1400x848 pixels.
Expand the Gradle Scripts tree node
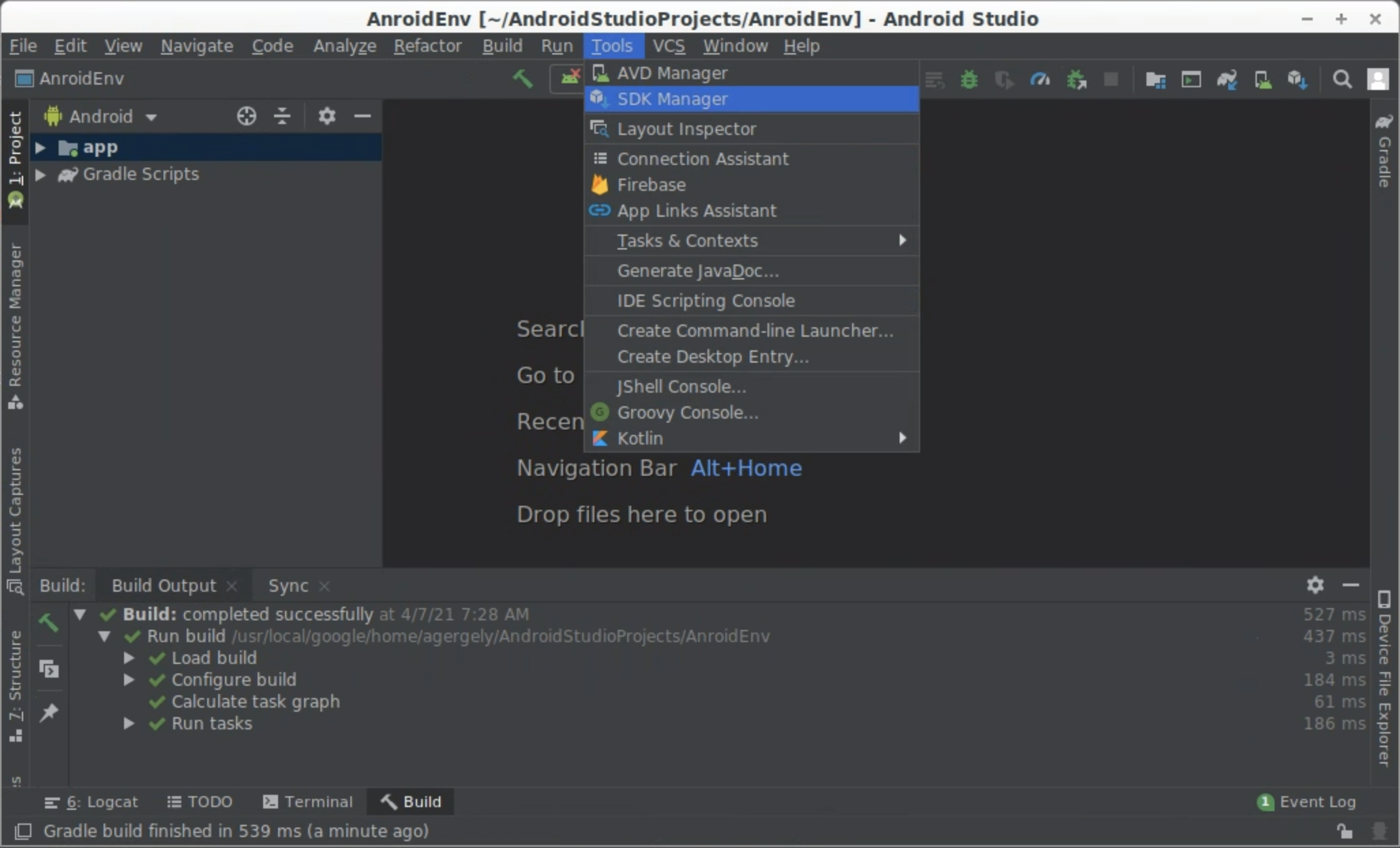click(40, 175)
